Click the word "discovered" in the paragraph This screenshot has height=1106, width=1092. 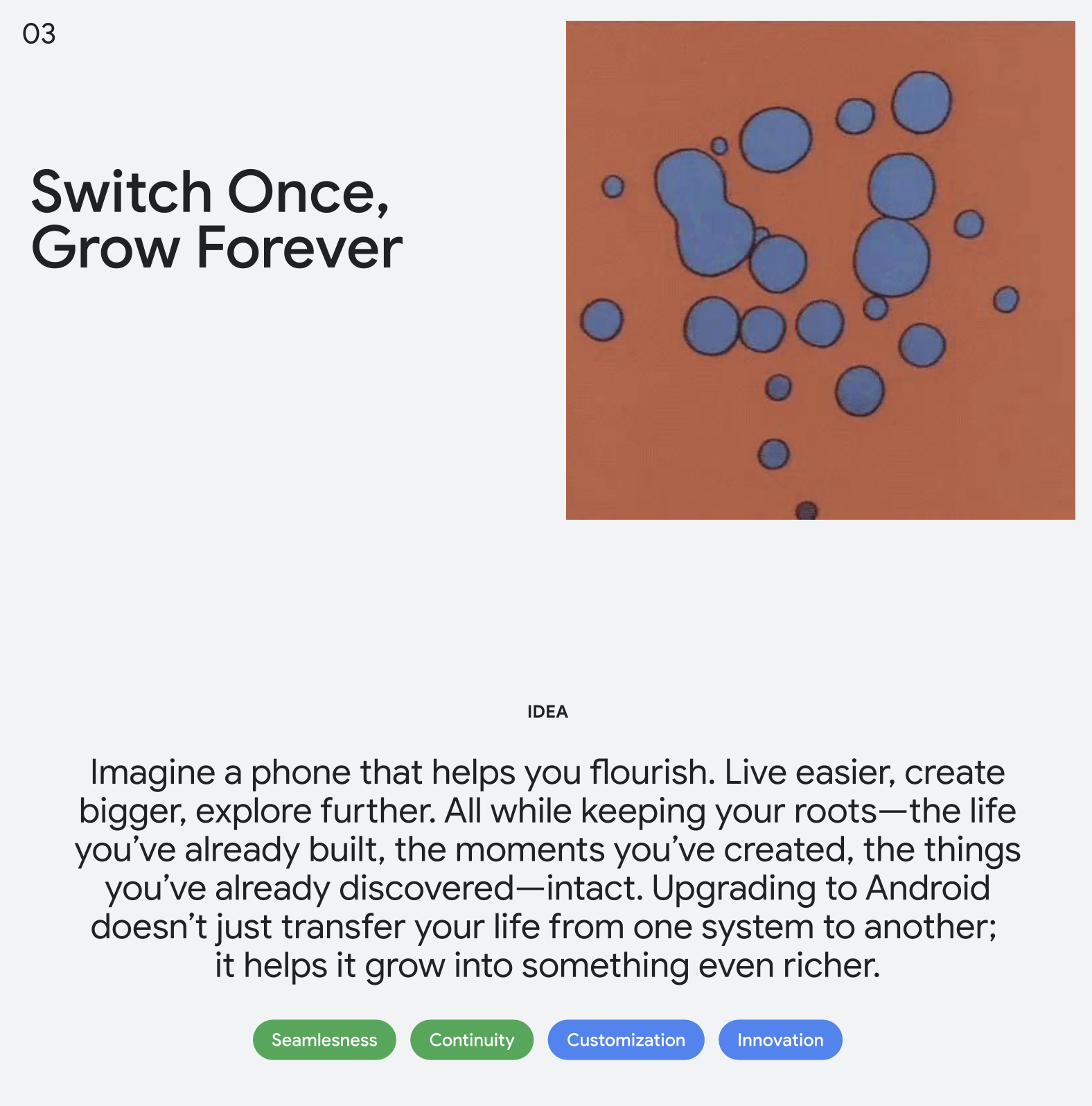point(427,888)
